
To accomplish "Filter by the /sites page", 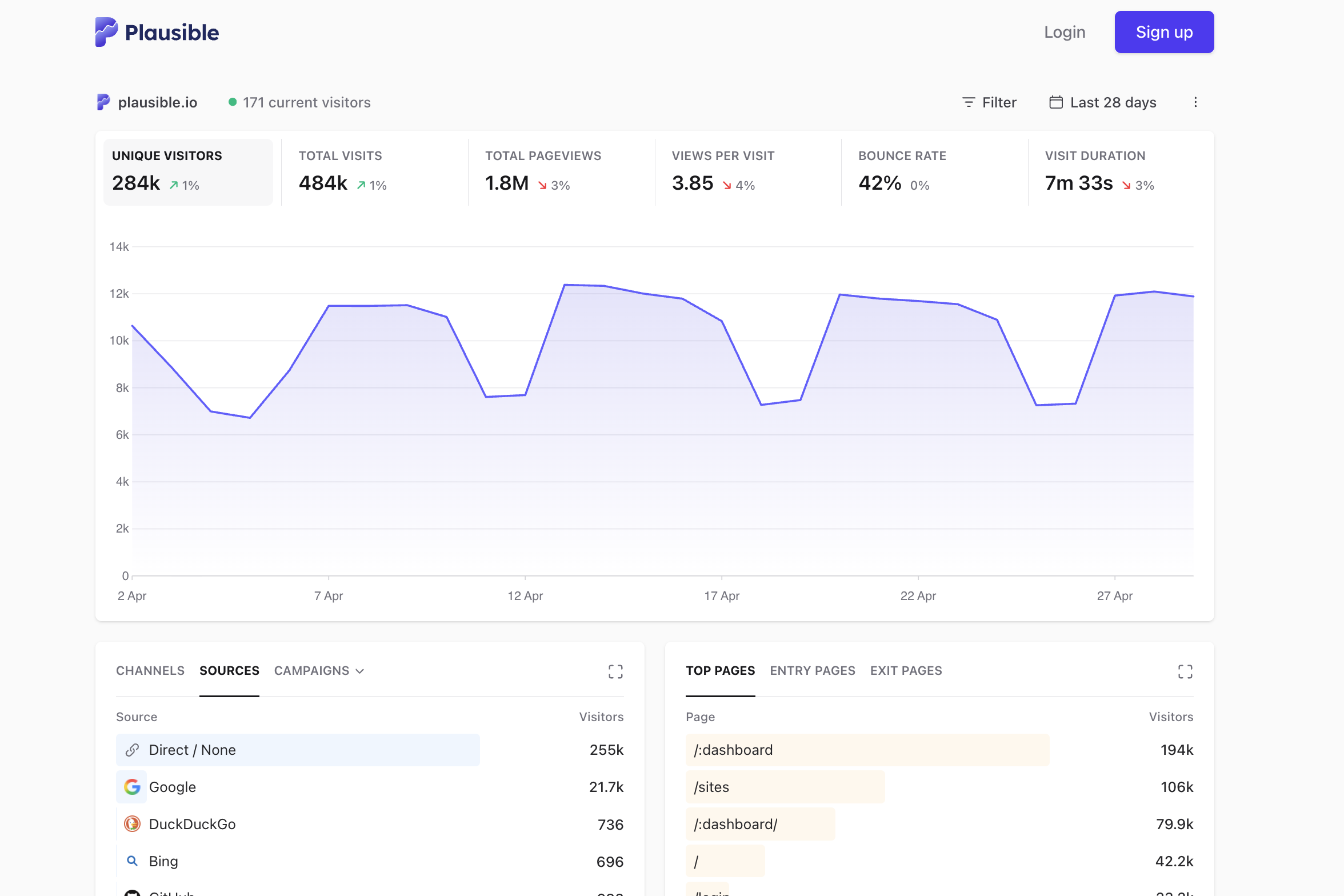I will pyautogui.click(x=711, y=787).
